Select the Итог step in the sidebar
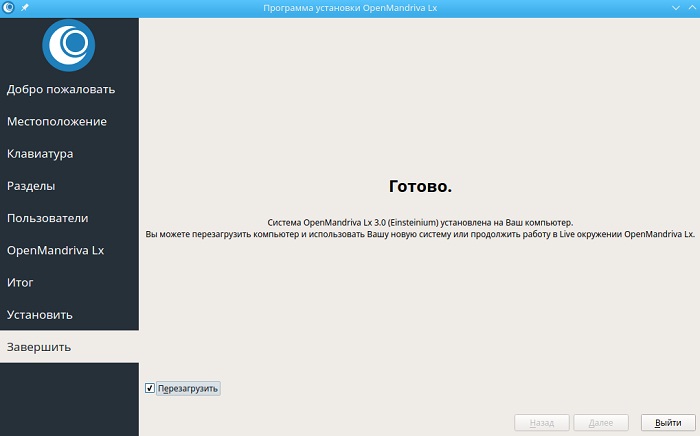The width and height of the screenshot is (700, 436). tap(69, 282)
